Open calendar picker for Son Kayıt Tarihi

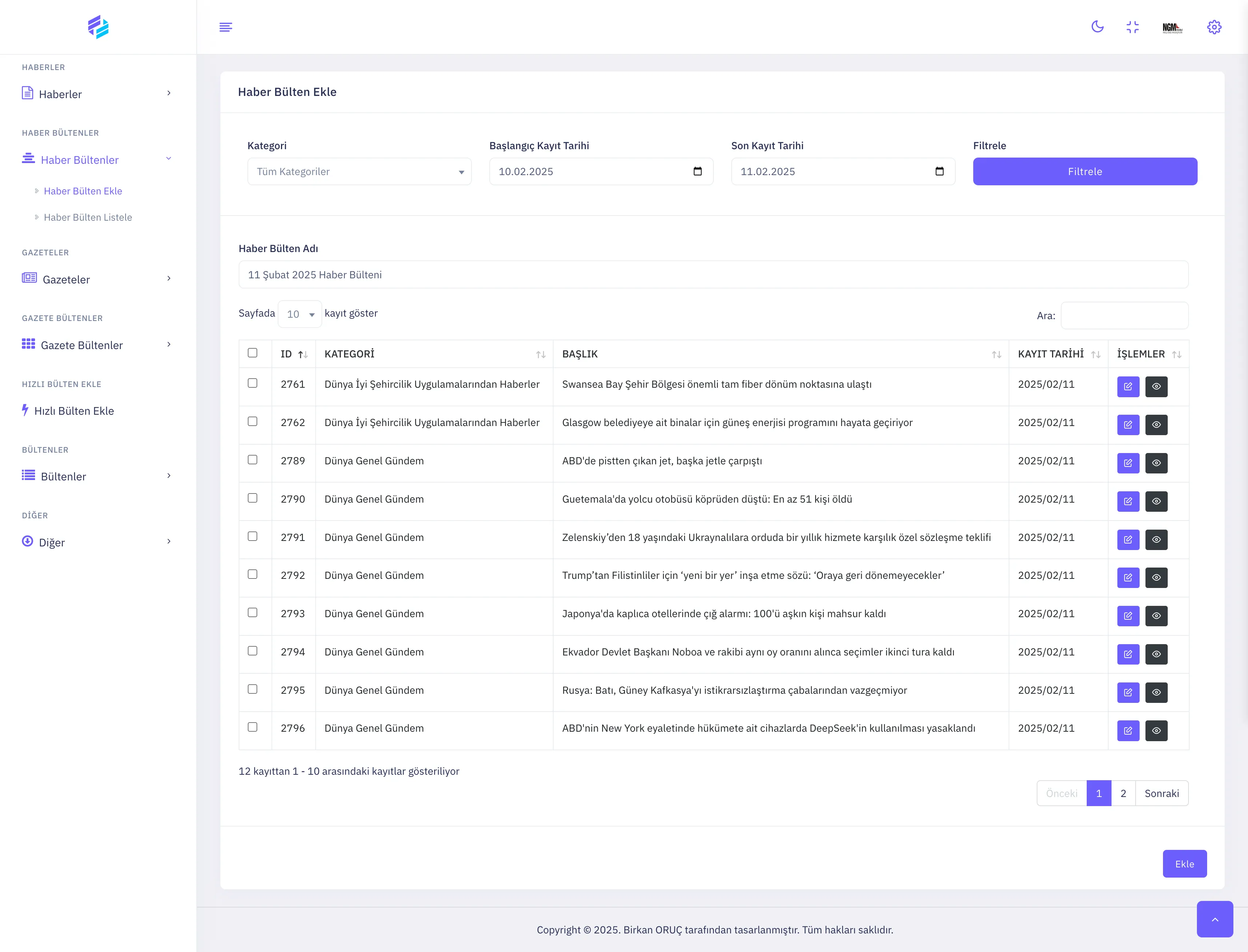tap(939, 171)
